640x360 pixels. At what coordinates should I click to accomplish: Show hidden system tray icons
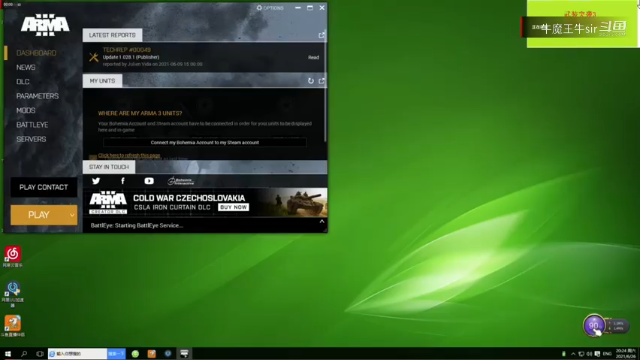pyautogui.click(x=573, y=354)
